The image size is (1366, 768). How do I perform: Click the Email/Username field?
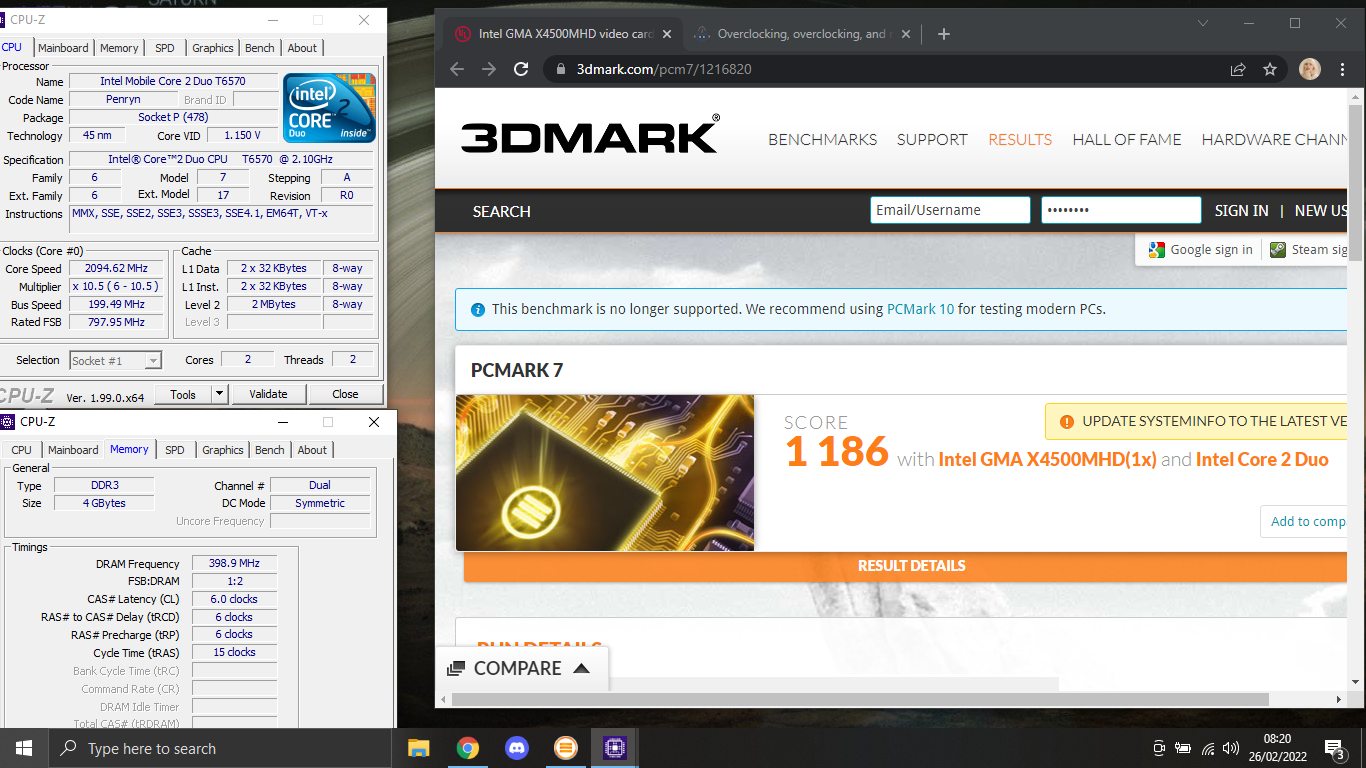[x=950, y=210]
